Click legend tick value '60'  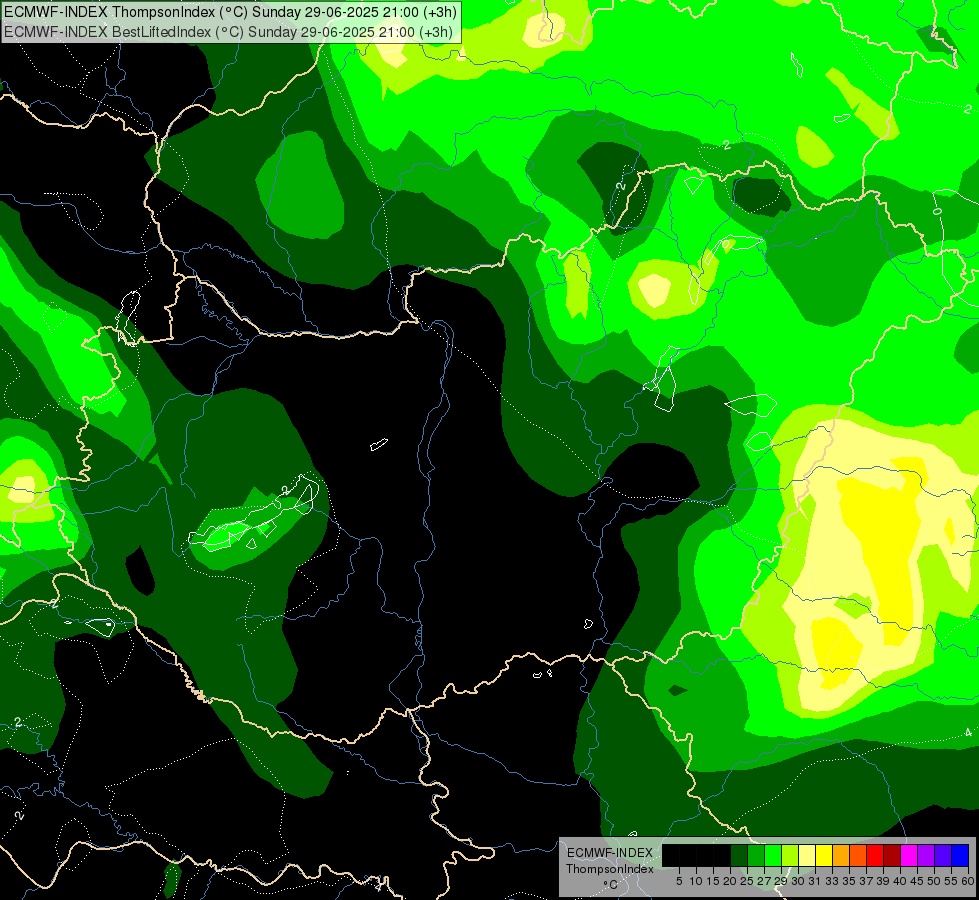point(968,881)
